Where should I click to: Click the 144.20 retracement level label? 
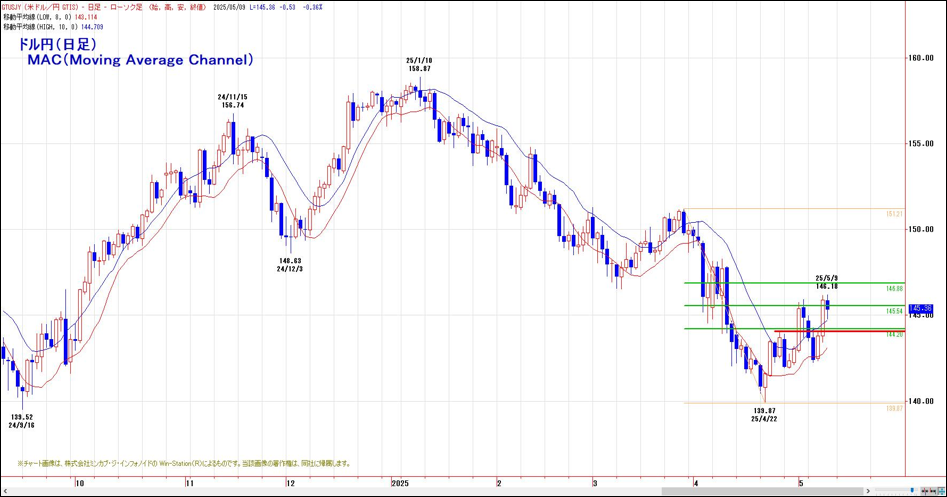point(894,334)
